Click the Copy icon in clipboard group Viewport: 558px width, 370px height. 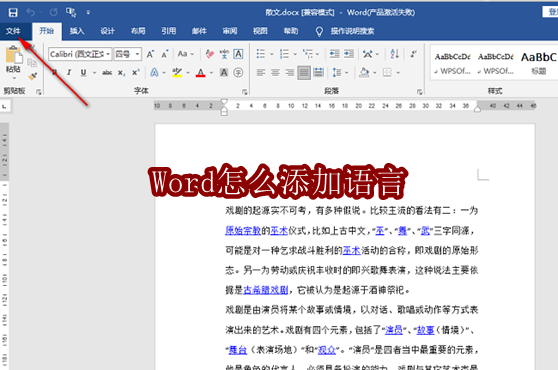32,63
